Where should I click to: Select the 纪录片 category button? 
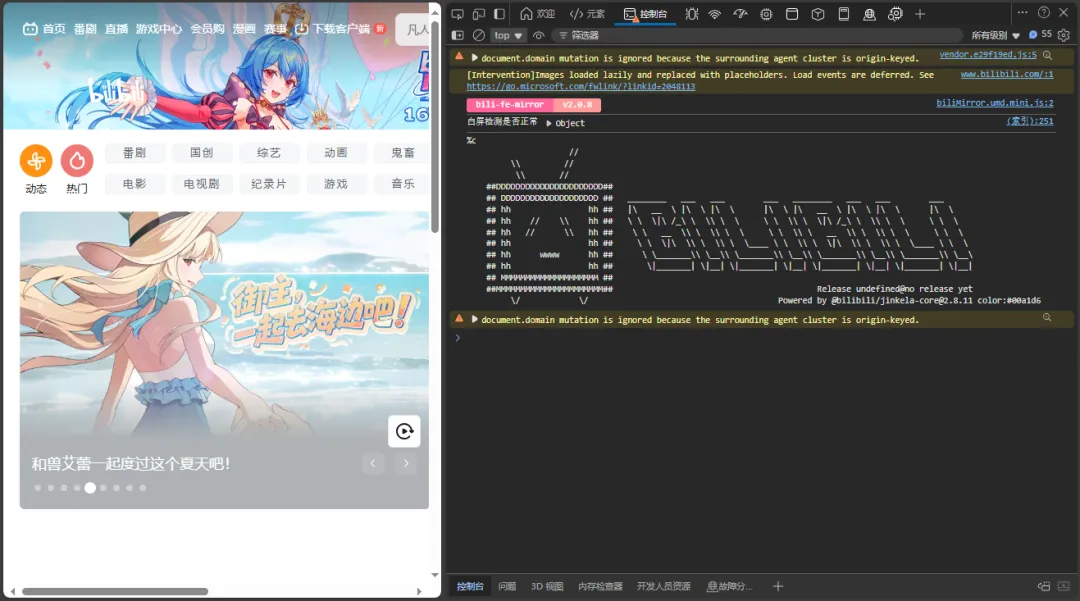269,184
